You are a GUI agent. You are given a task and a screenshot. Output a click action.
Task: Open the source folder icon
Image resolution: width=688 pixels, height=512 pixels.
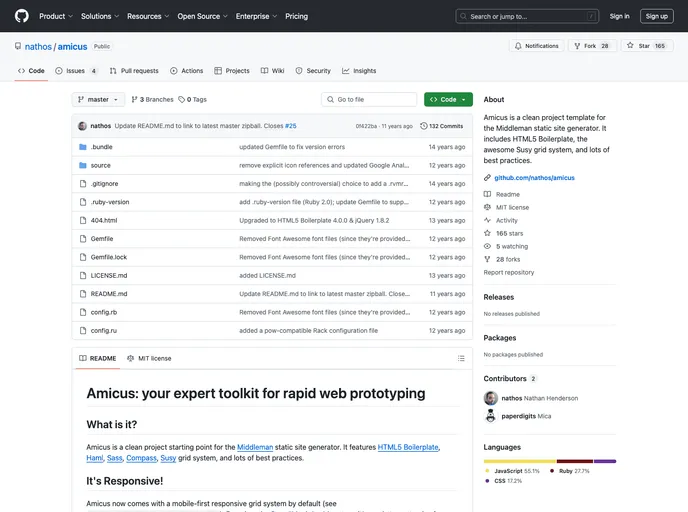[x=82, y=165]
